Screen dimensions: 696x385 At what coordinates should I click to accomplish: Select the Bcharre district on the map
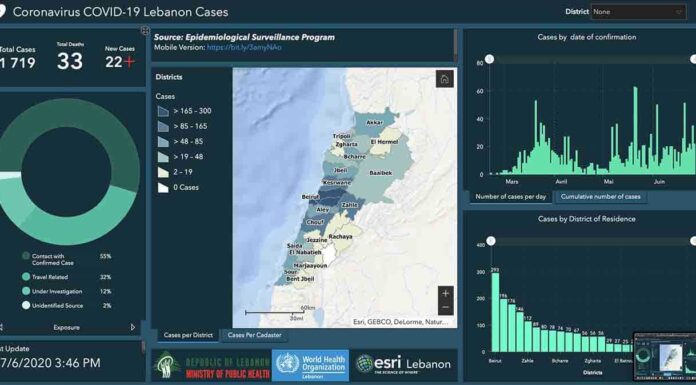pos(355,157)
